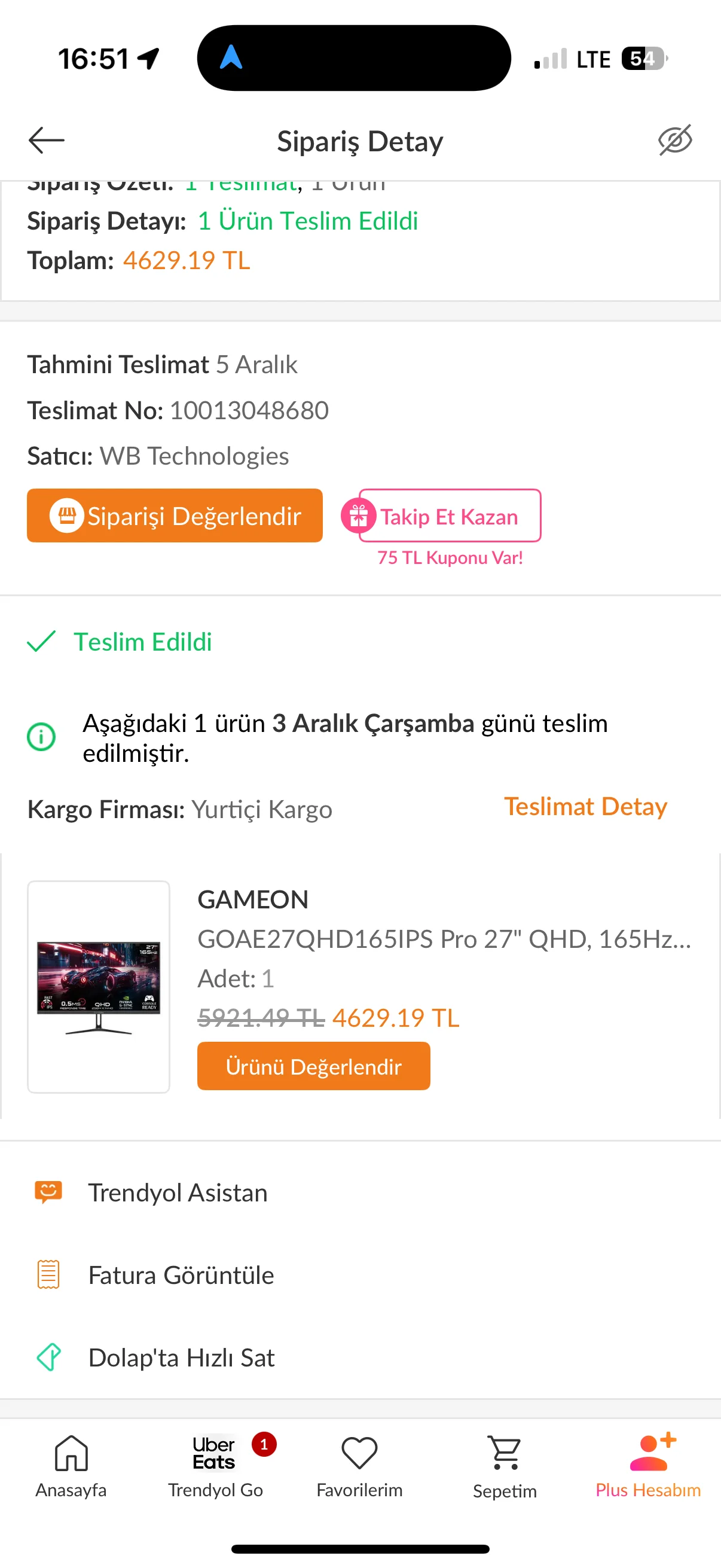Viewport: 721px width, 1568px height.
Task: Tap the green Dolap tag icon
Action: tap(48, 1357)
